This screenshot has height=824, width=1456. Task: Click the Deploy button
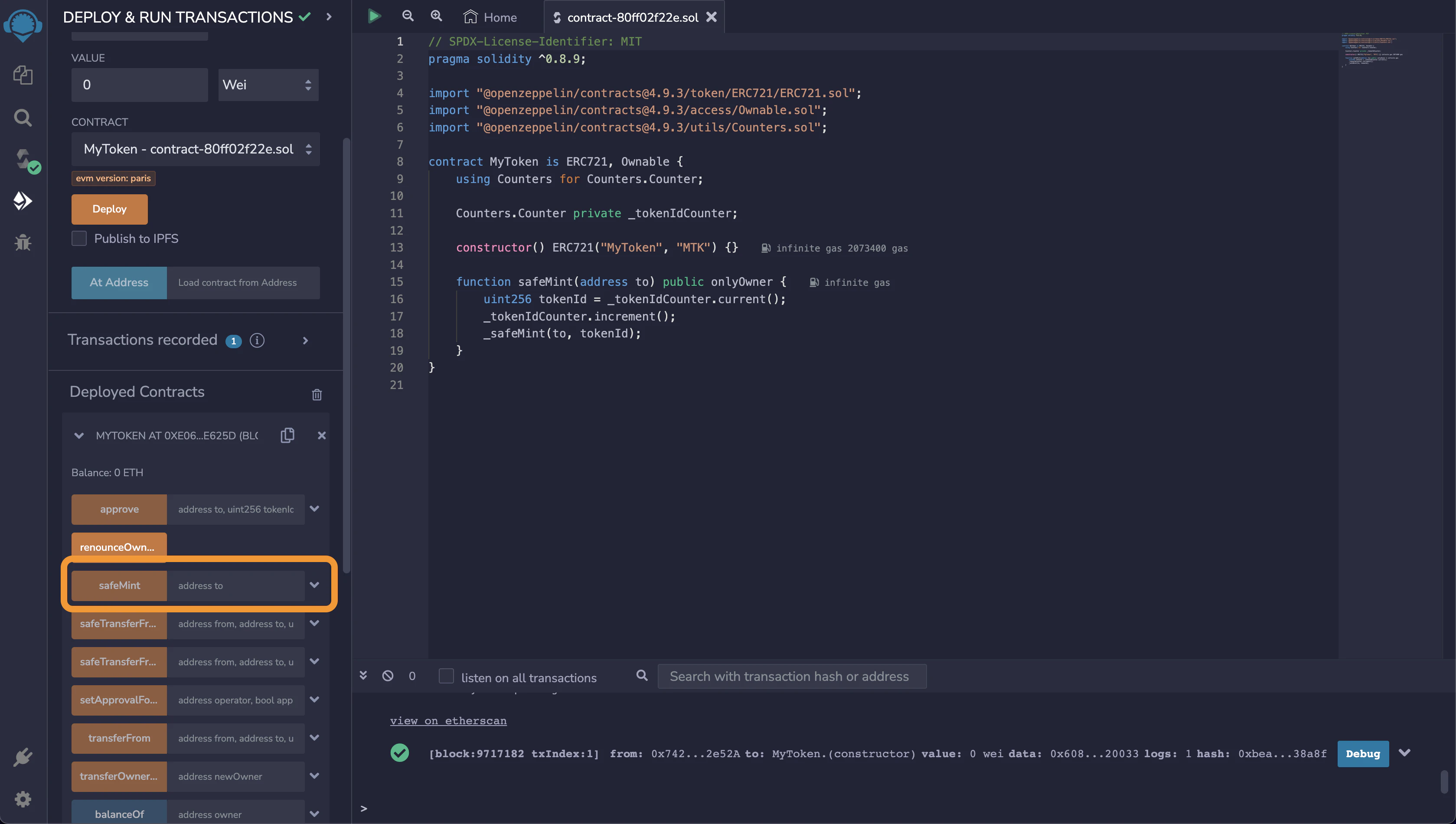(109, 209)
